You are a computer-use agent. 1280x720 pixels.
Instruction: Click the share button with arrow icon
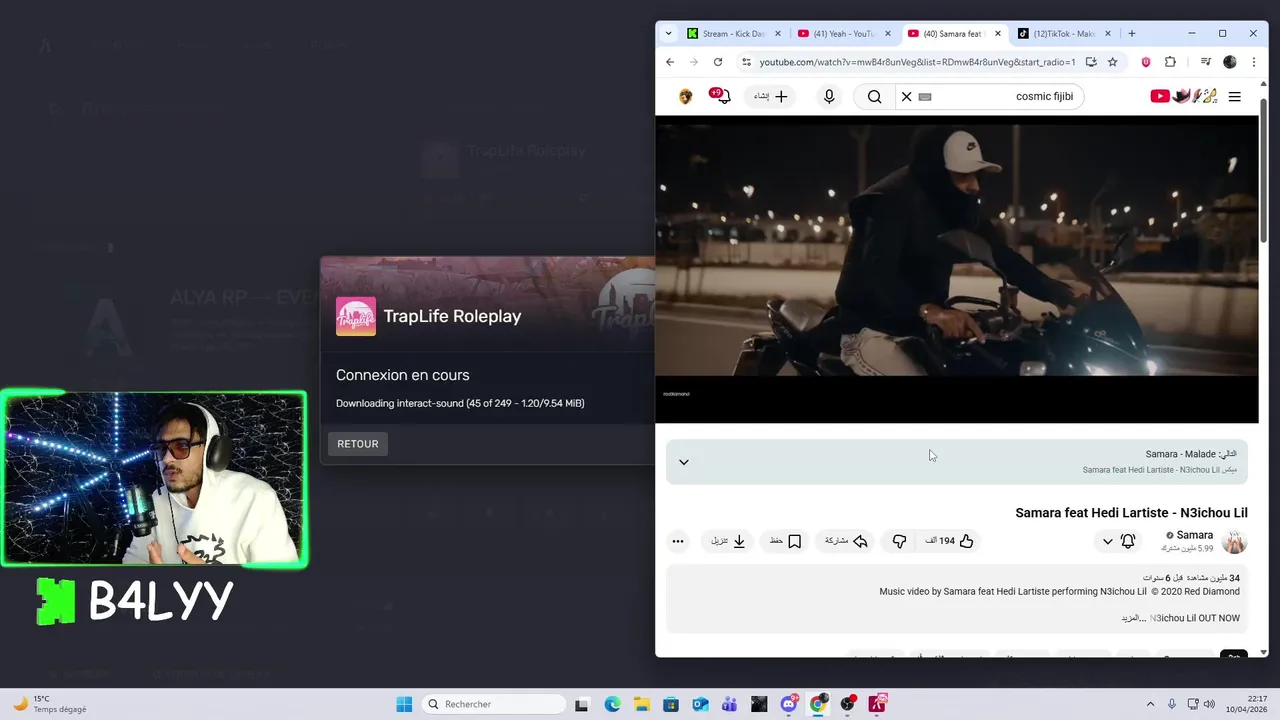point(846,541)
